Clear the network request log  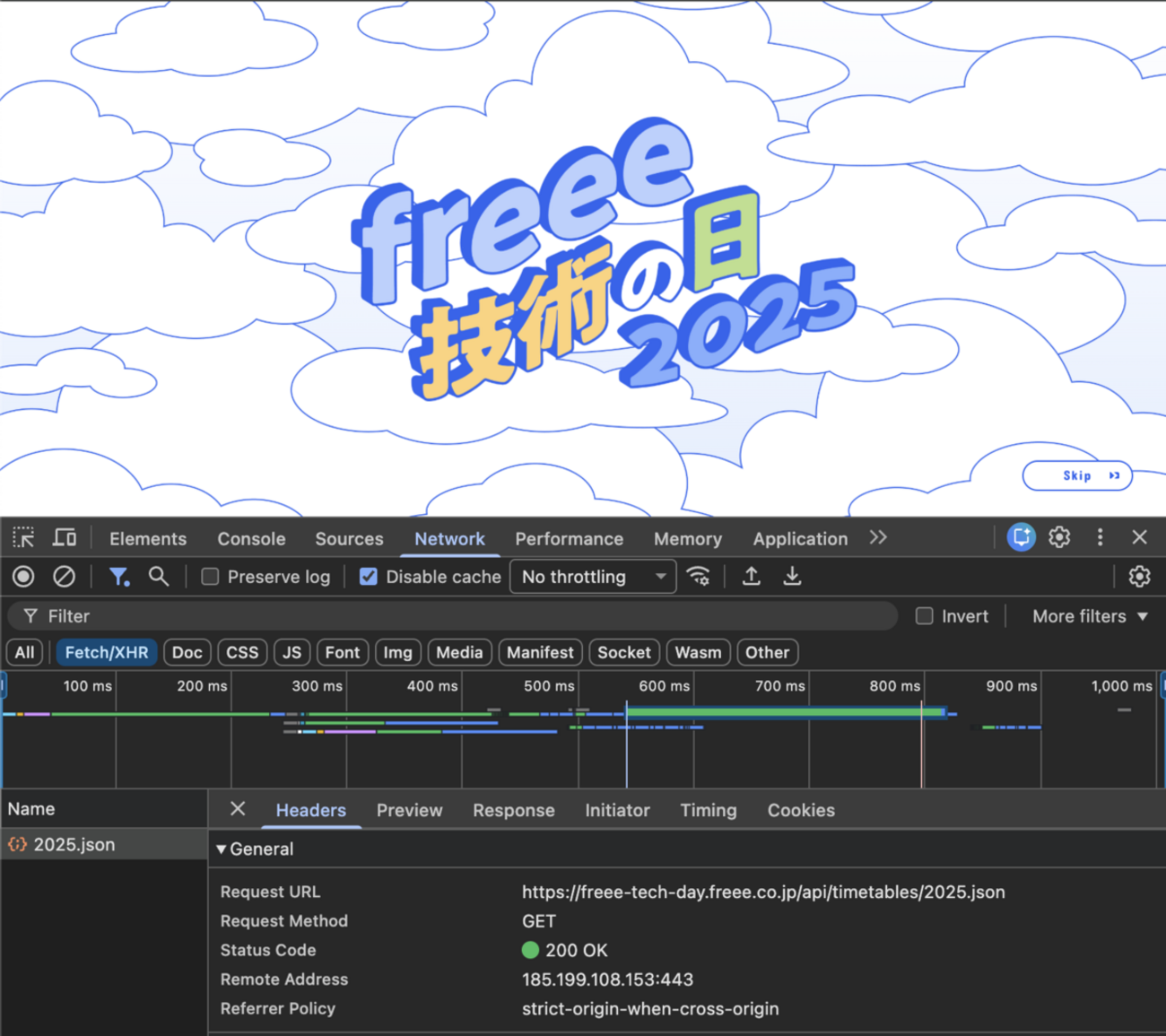[x=64, y=576]
